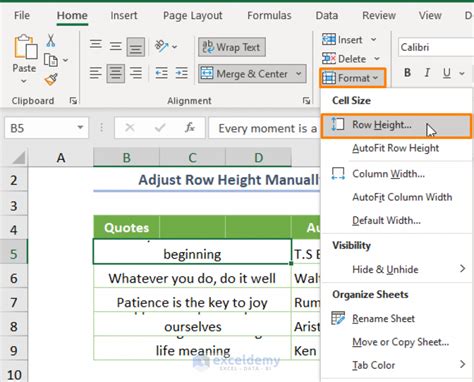Click the Orientation text angle icon

(162, 46)
